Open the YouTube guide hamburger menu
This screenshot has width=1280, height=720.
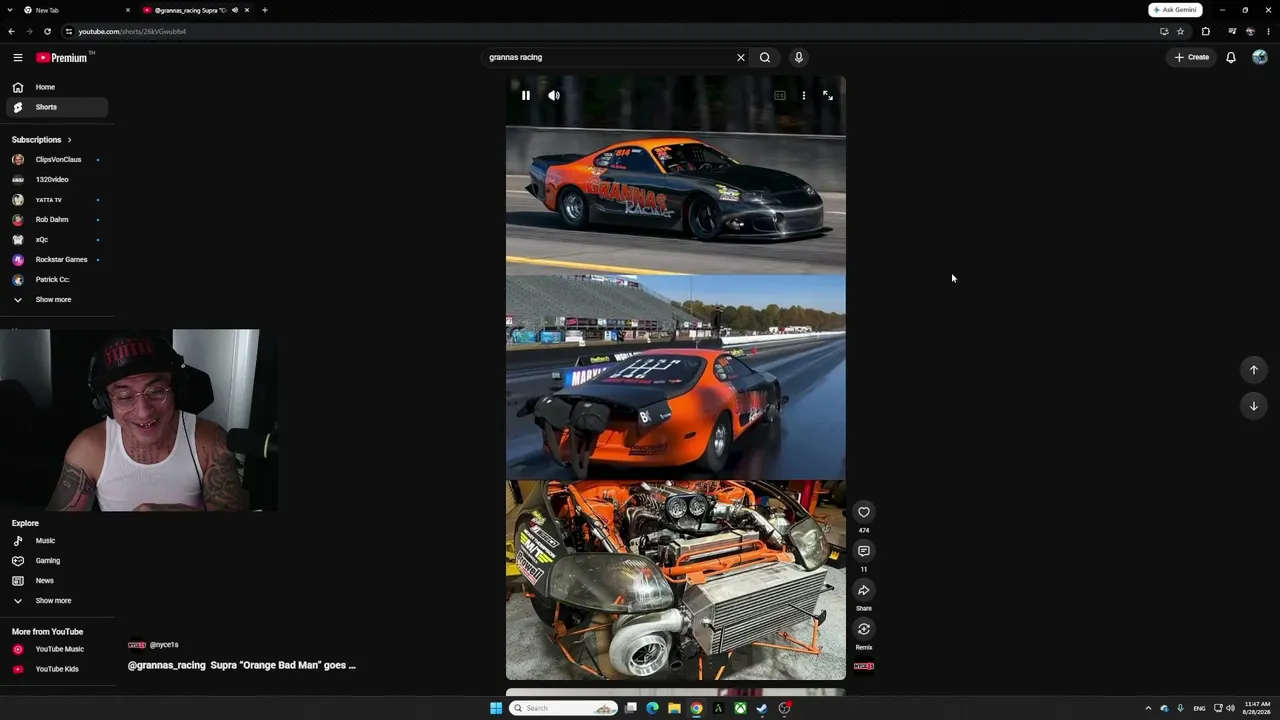[x=17, y=57]
